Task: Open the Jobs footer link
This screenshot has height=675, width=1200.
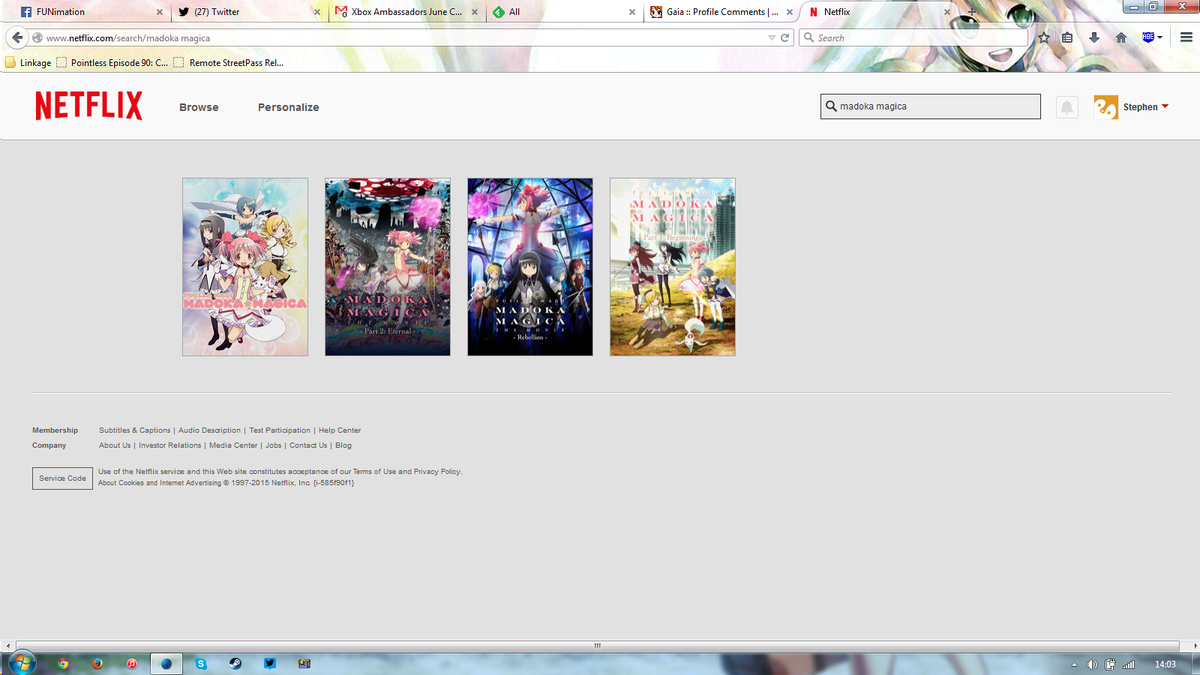Action: 273,445
